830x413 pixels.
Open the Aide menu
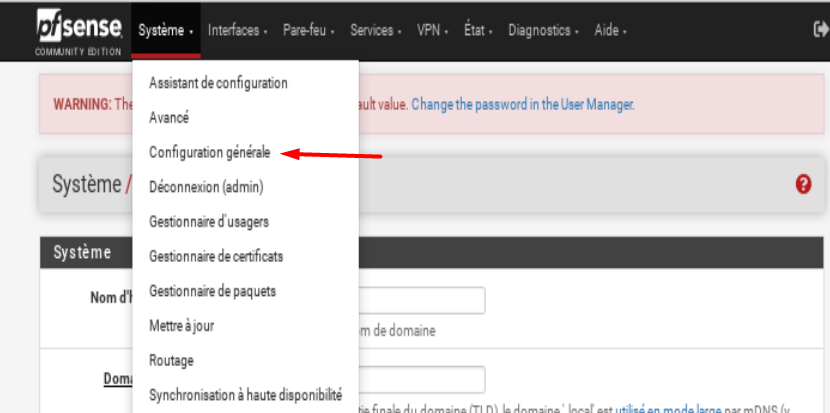tap(610, 31)
